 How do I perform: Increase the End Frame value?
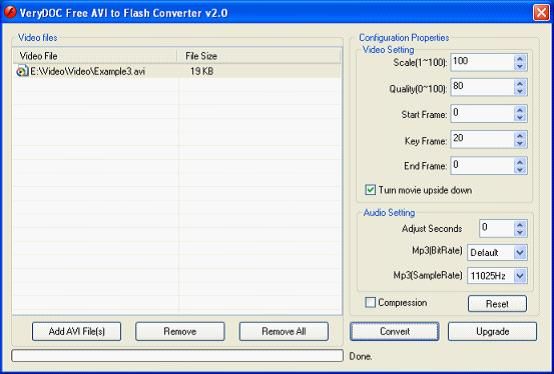520,162
